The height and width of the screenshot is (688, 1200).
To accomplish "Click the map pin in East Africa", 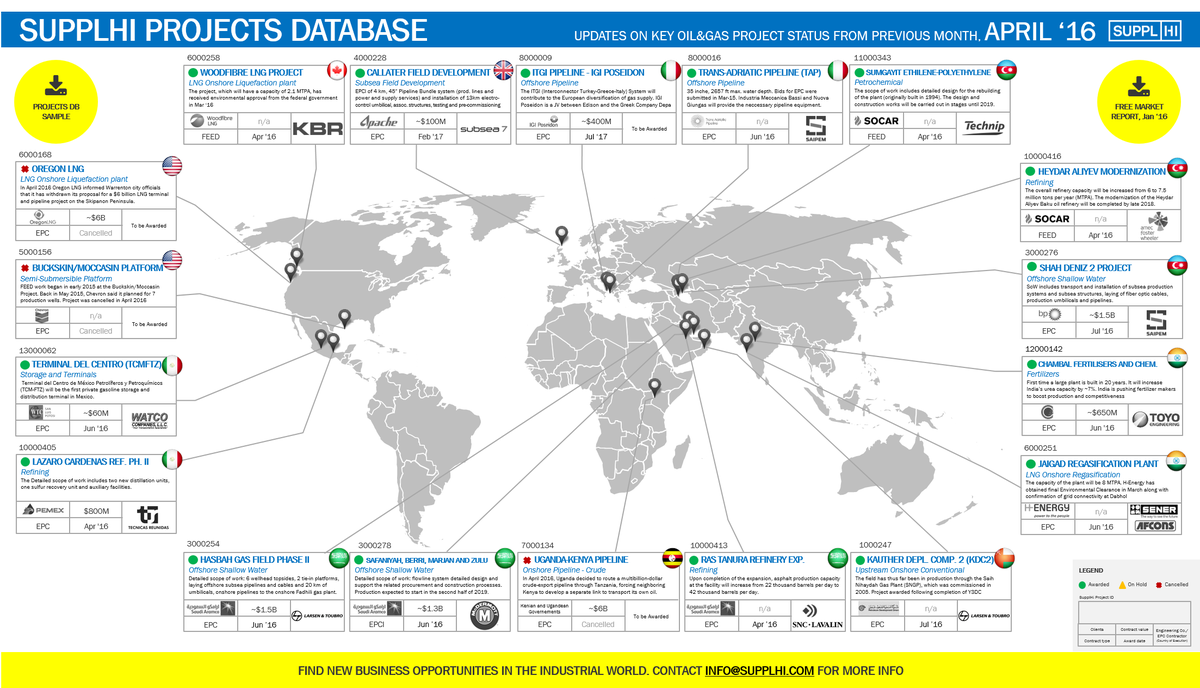I will click(654, 388).
